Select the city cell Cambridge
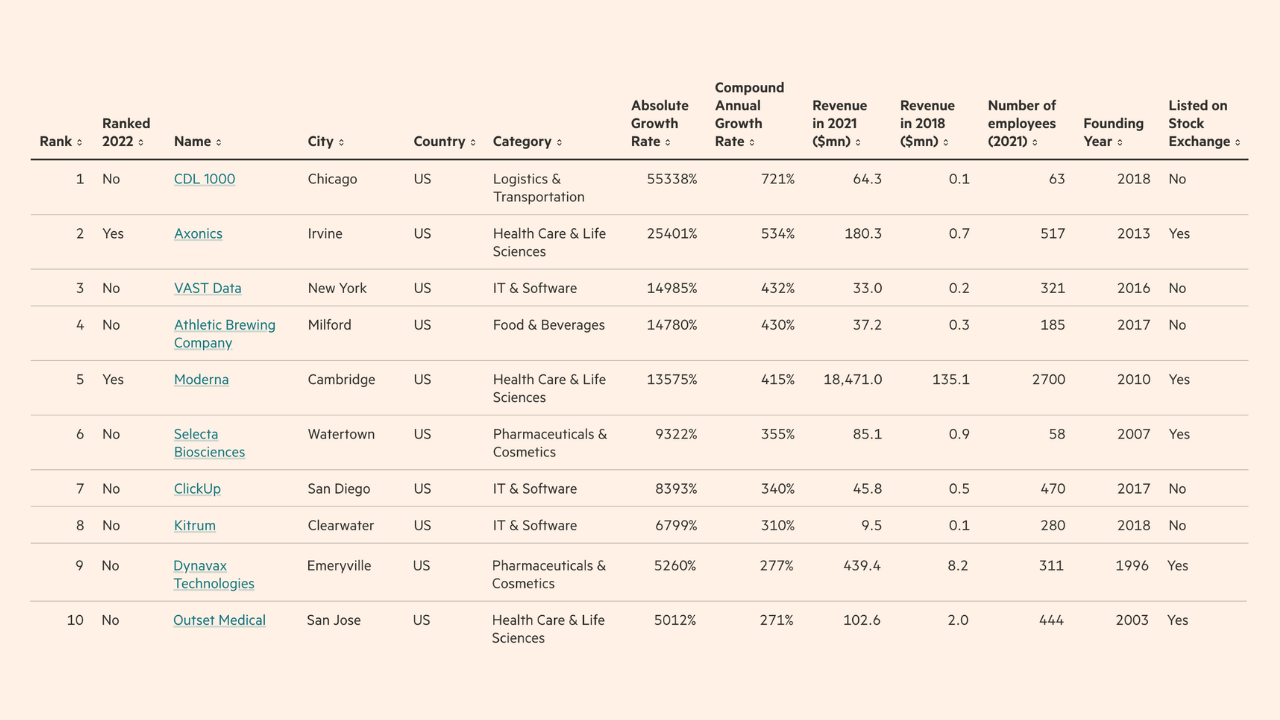 (x=341, y=380)
